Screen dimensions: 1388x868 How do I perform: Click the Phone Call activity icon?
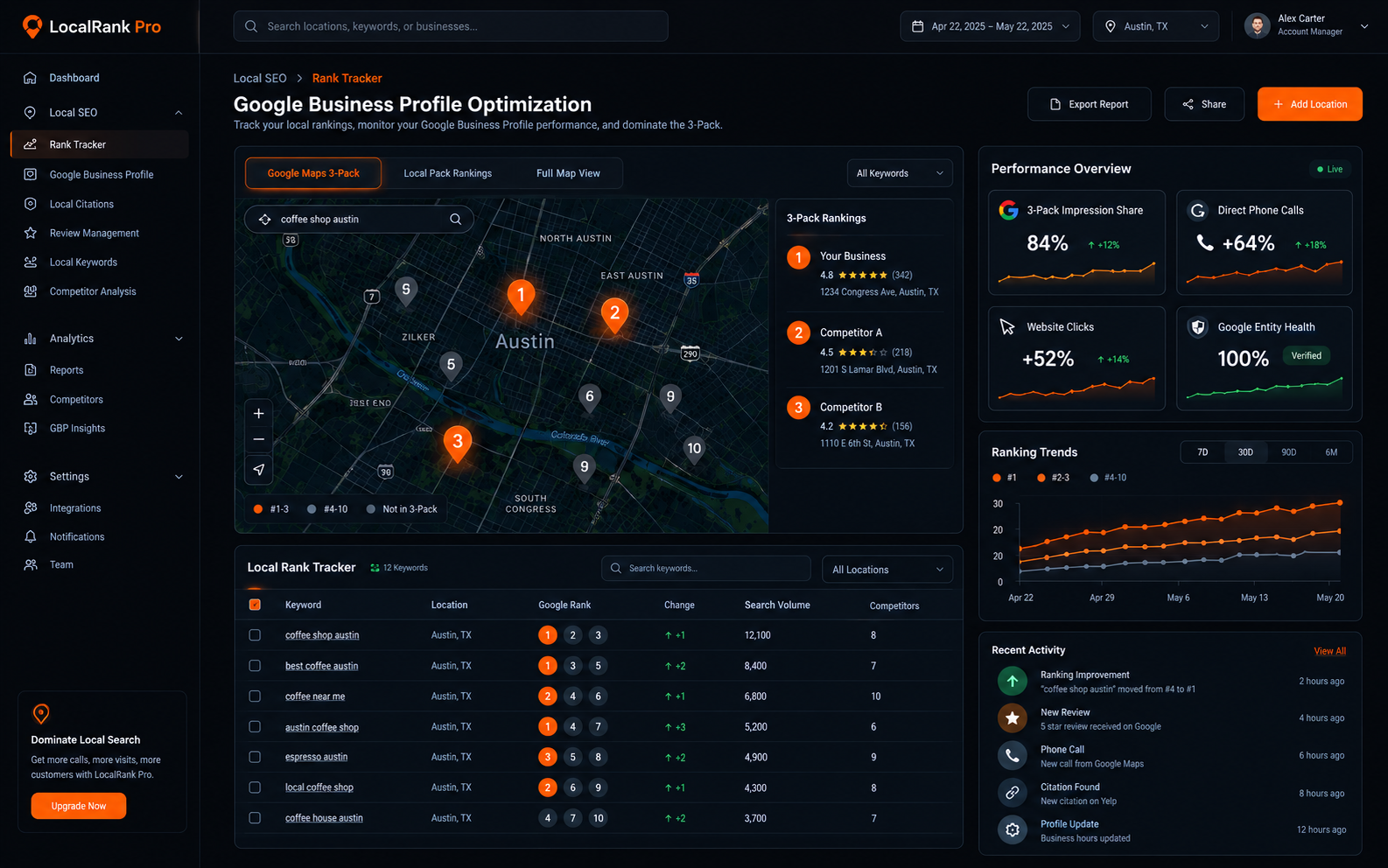click(1013, 755)
